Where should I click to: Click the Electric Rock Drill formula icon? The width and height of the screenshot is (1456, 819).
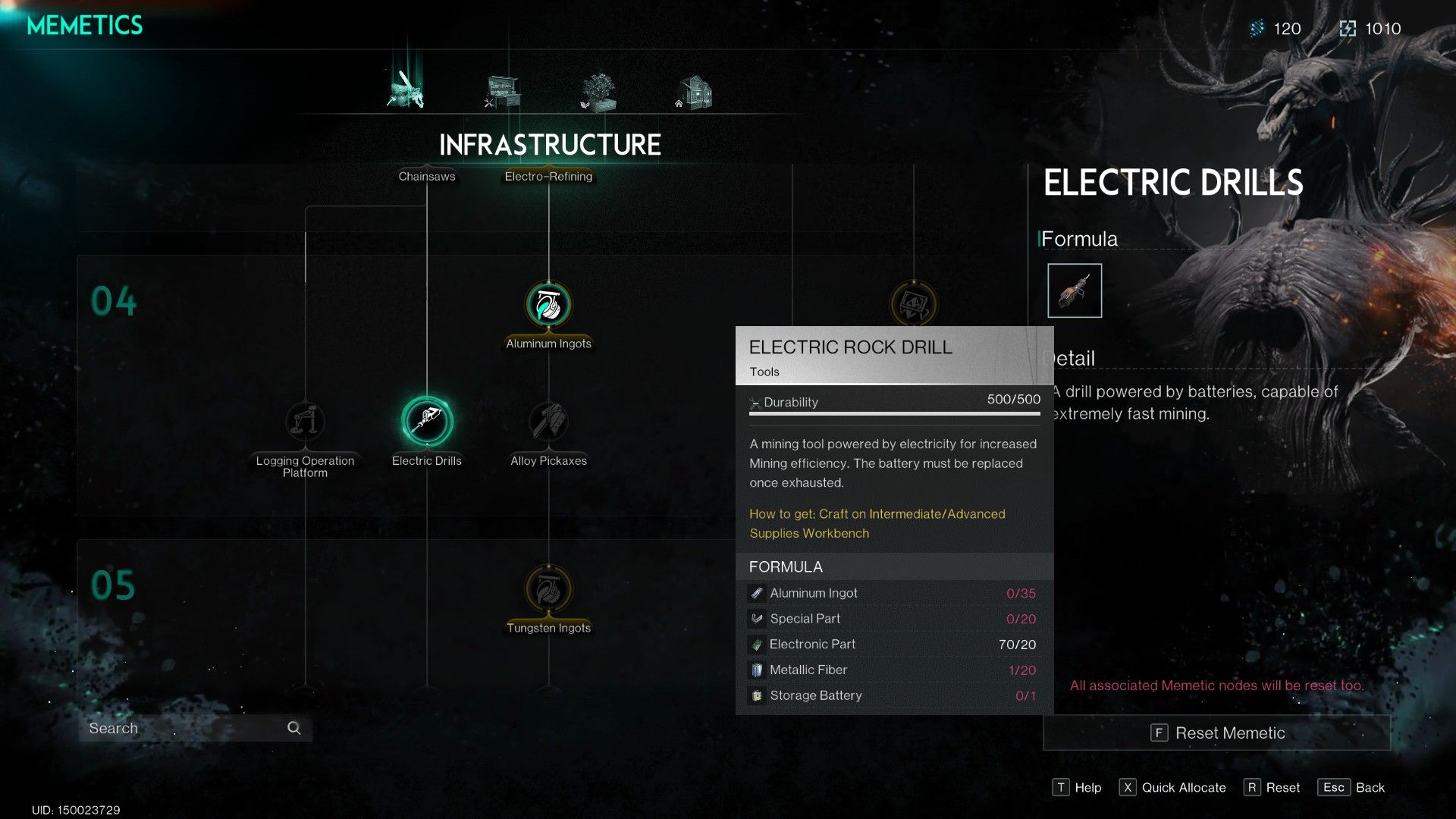click(1075, 290)
